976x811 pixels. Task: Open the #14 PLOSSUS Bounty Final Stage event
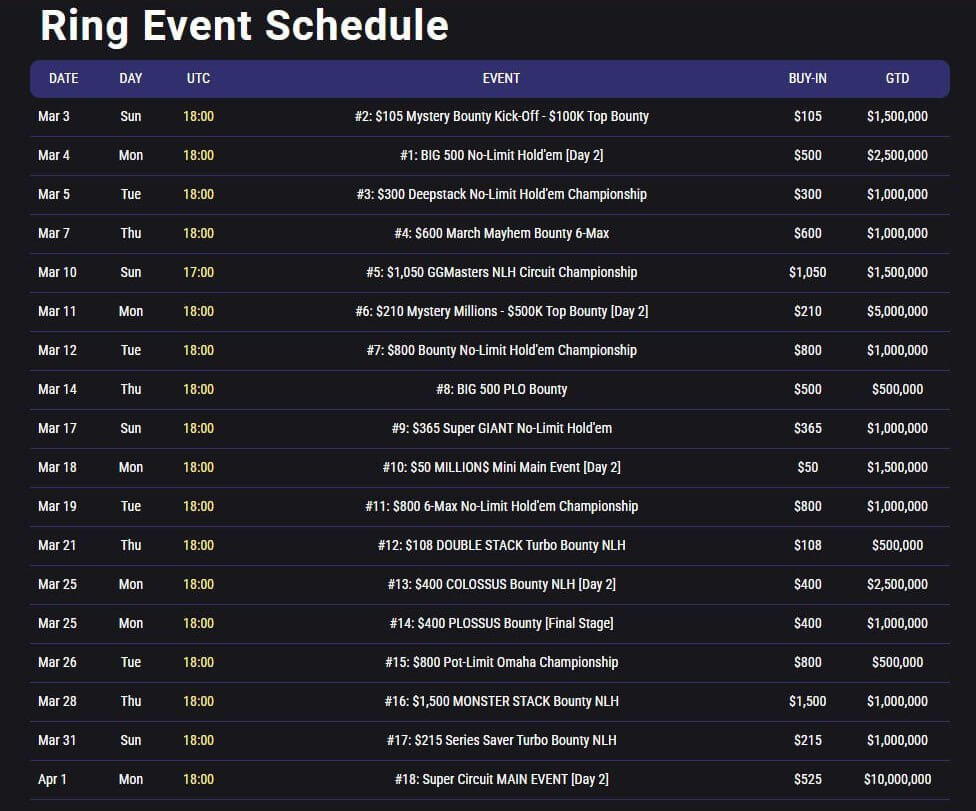point(501,623)
